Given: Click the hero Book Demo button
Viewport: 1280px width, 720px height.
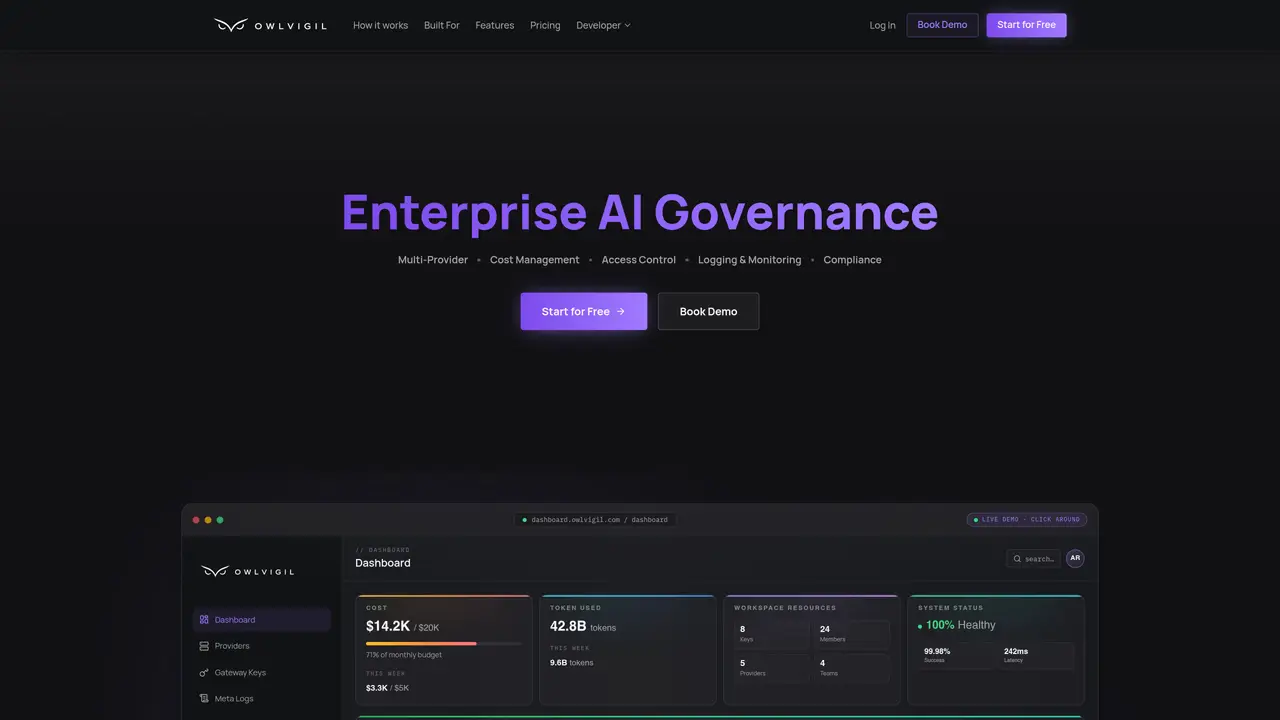Looking at the screenshot, I should [x=708, y=311].
